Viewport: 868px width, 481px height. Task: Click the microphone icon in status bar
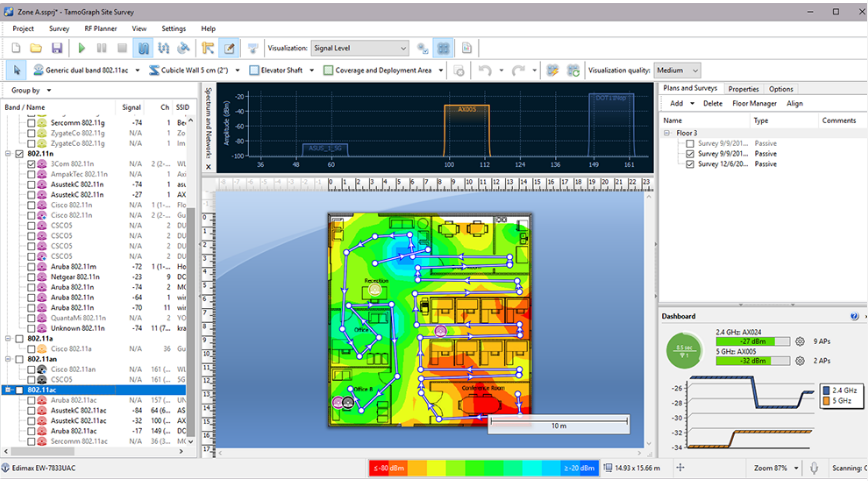click(x=814, y=468)
